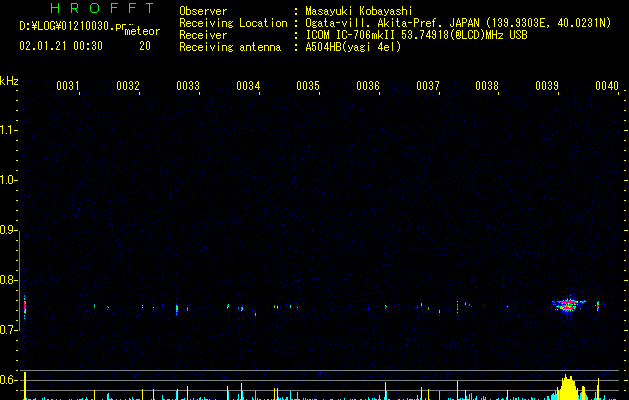Select antenna value A504HB(yagi 4el)
Screen dimensions: 629x400
click(353, 47)
